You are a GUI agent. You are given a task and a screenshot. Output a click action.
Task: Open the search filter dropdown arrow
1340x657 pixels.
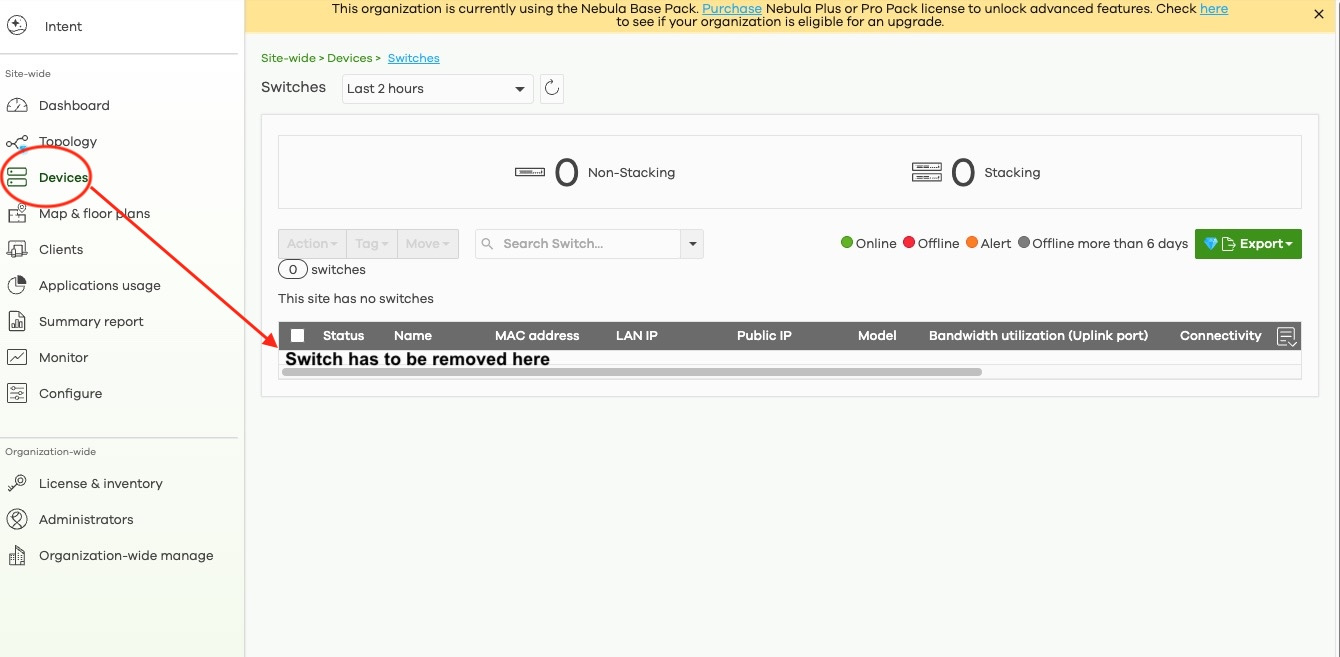692,244
